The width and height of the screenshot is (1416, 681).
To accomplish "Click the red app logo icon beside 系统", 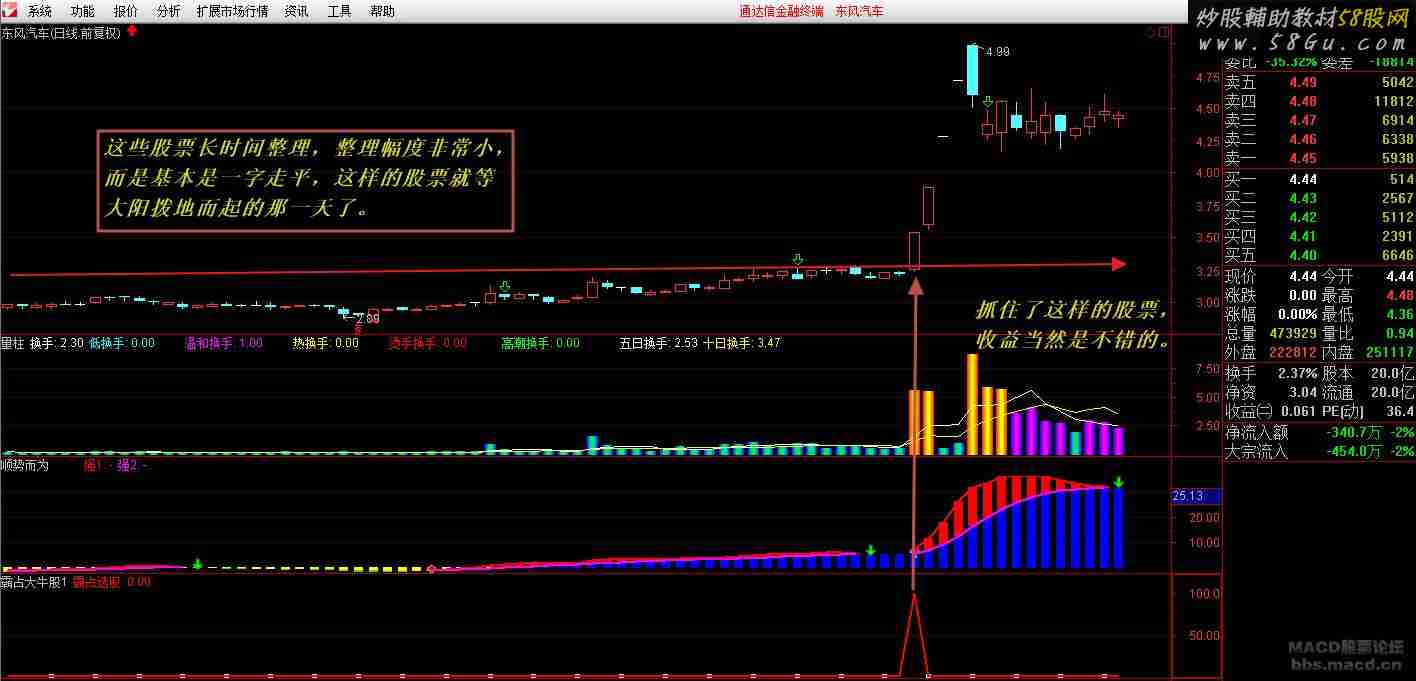I will (9, 11).
